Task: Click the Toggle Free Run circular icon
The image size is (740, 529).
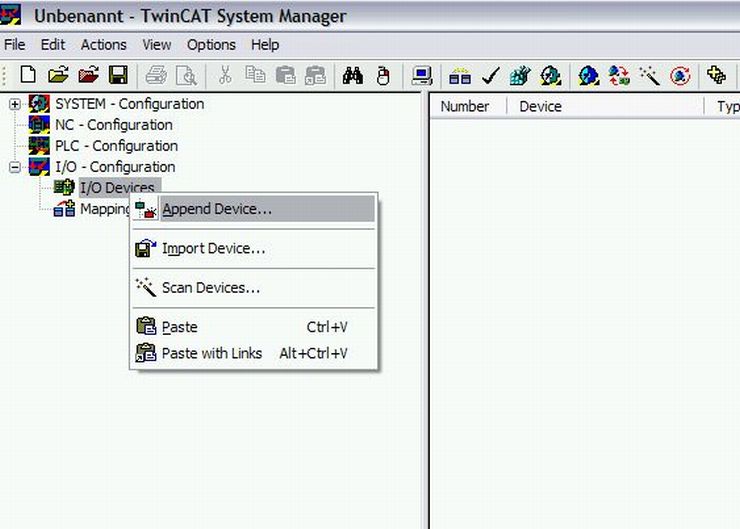Action: coord(680,75)
